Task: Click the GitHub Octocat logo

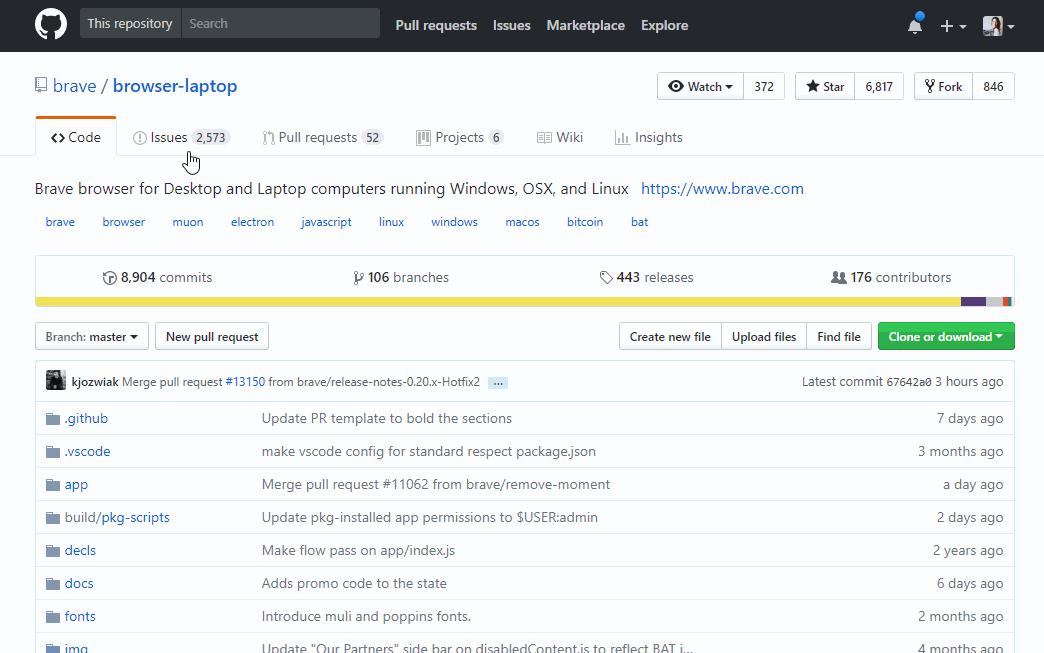Action: pyautogui.click(x=51, y=25)
